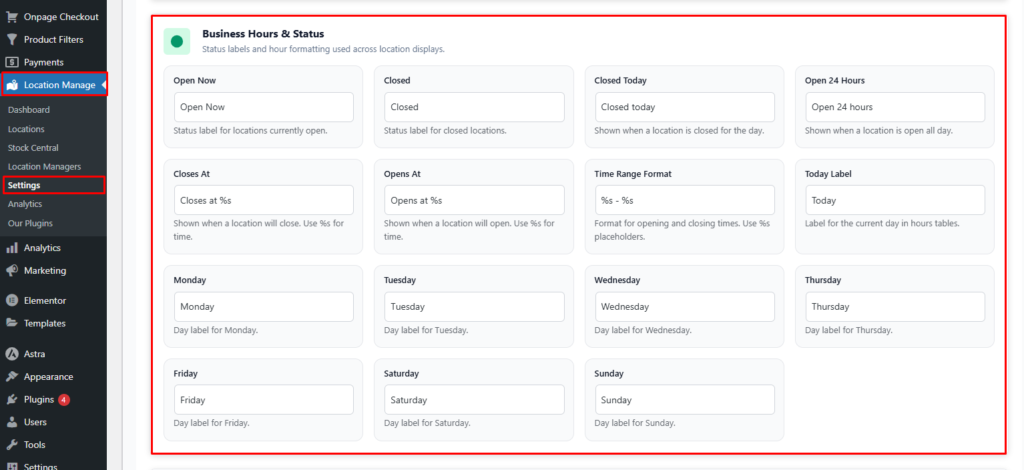Screen dimensions: 1024x470
Task: Open the Stock Central submenu link
Action: 33,148
